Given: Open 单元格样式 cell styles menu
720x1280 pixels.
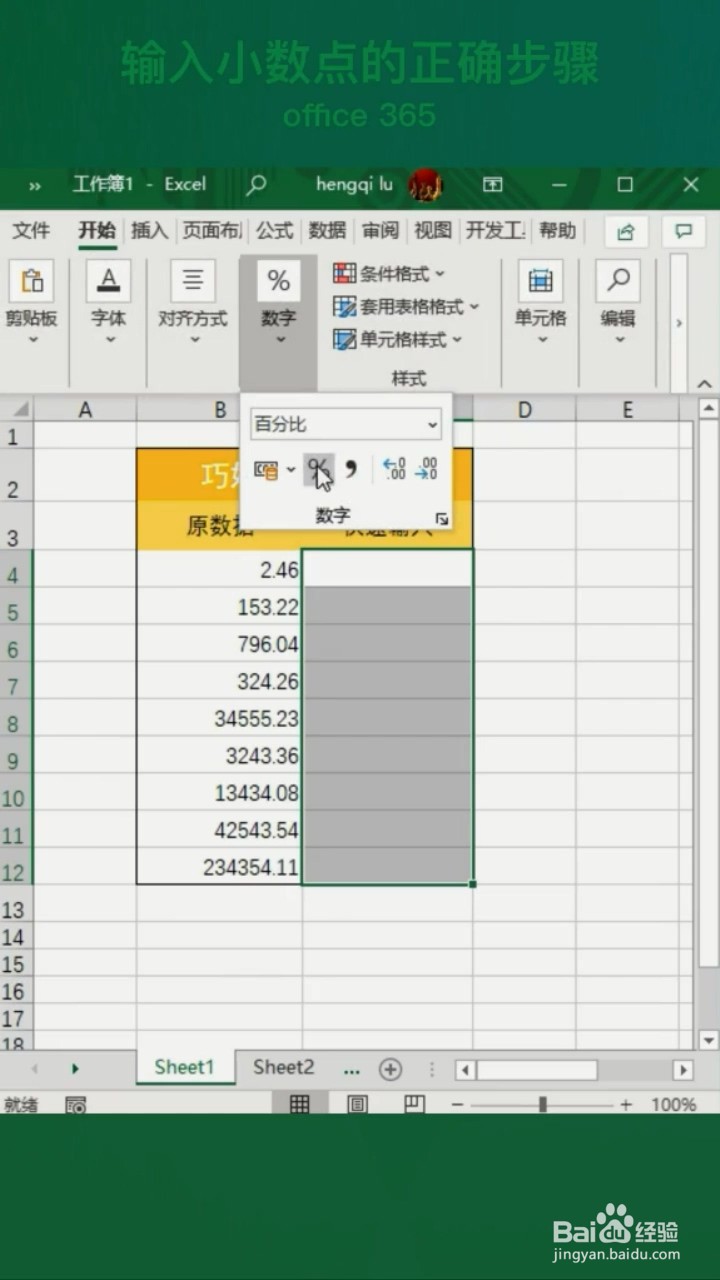Looking at the screenshot, I should point(398,340).
